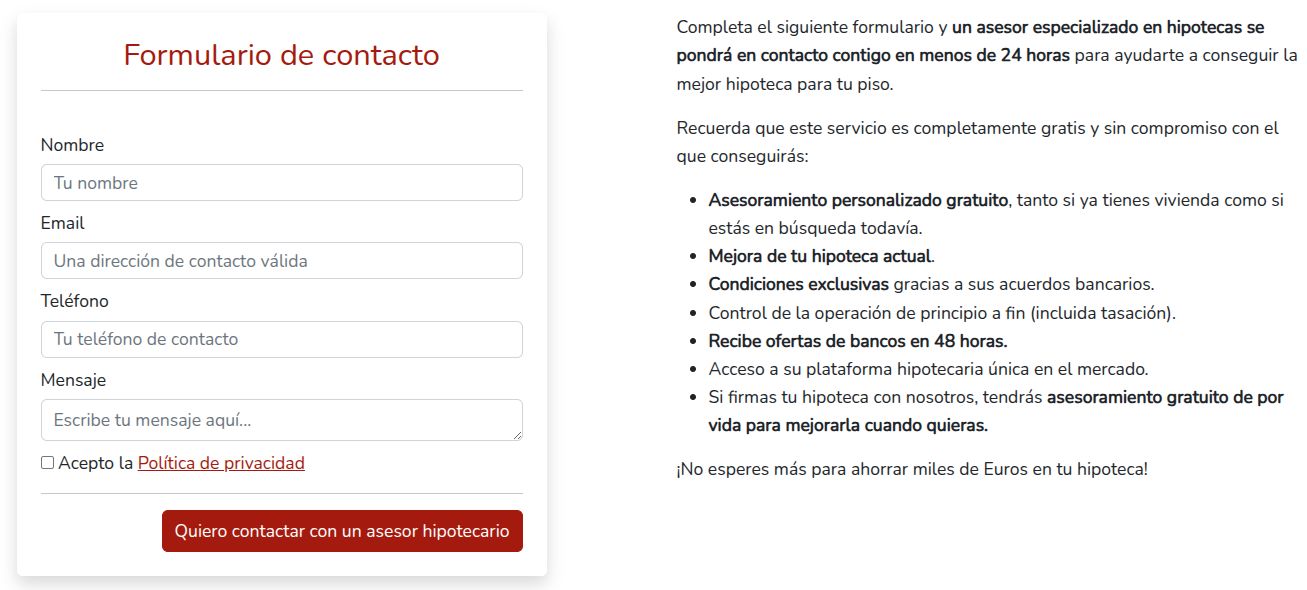Focus the "Una dirección de contacto válida" field
1307x590 pixels.
(x=280, y=260)
